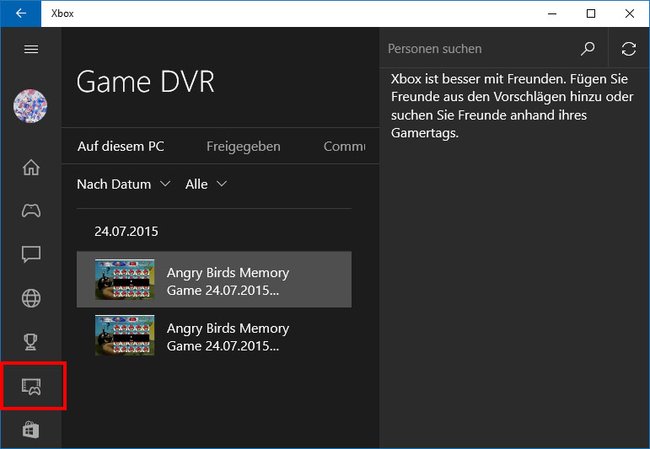Select first Angry Birds Memory Game clip thumbnail

tap(124, 279)
